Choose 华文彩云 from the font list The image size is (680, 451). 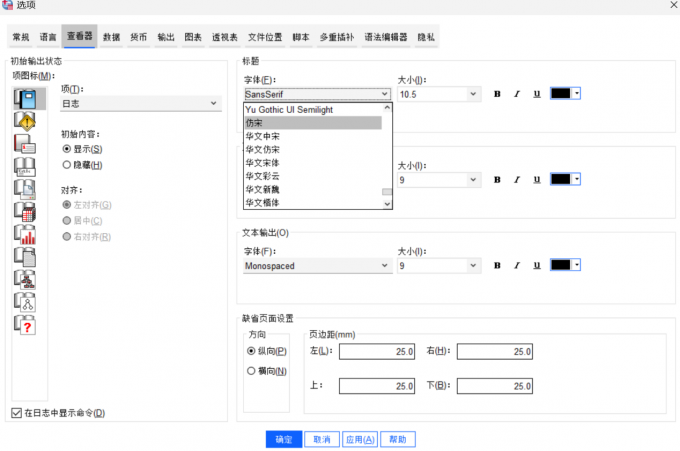point(313,176)
